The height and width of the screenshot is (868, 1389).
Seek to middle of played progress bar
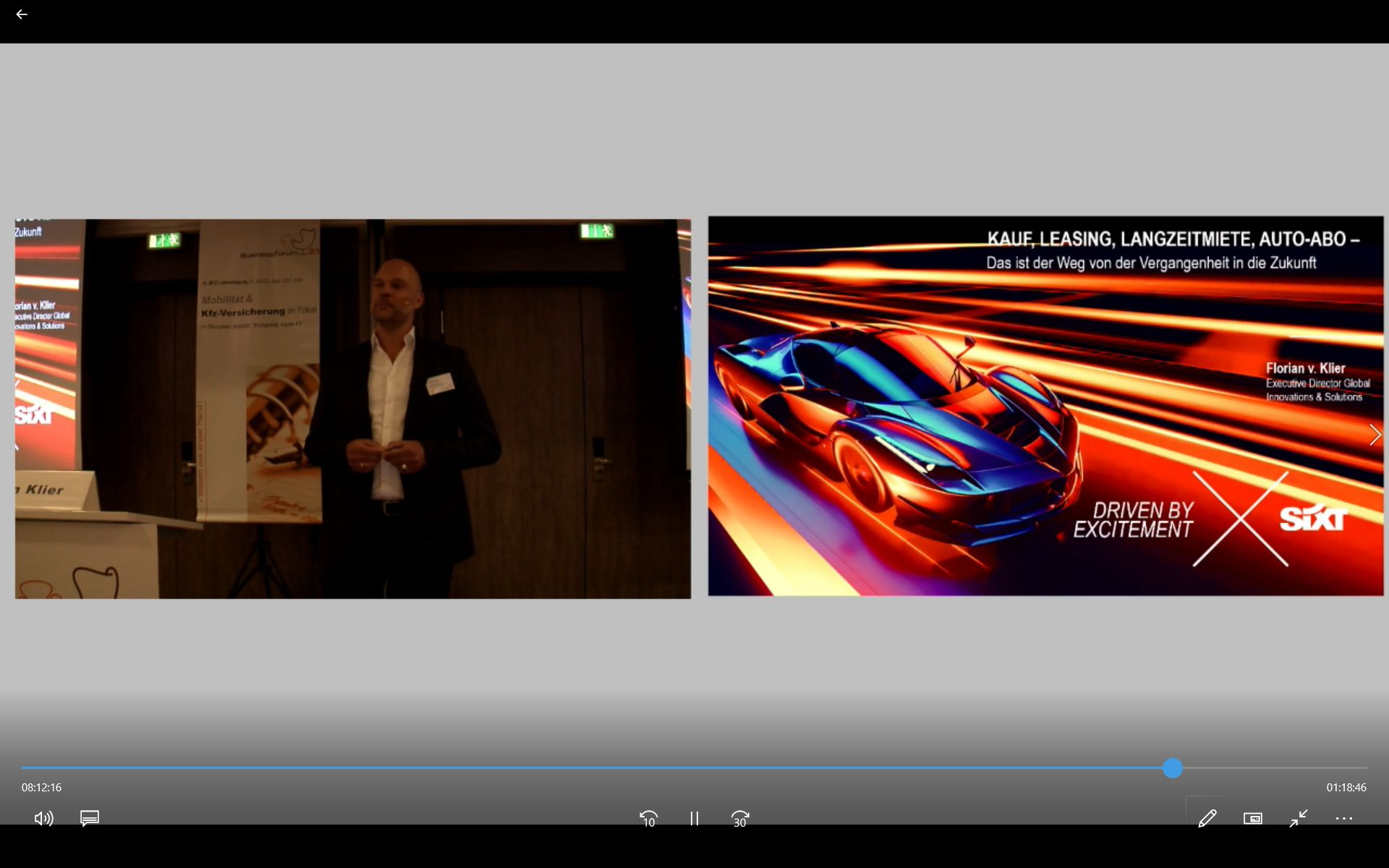[x=597, y=768]
